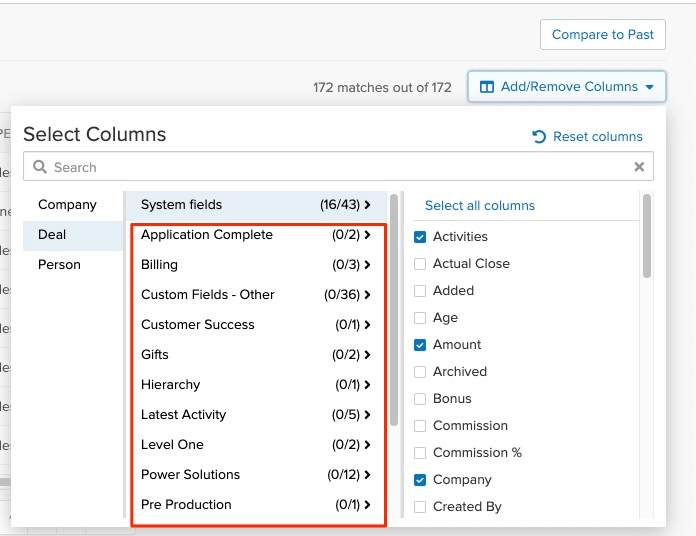The height and width of the screenshot is (536, 696).
Task: Click the Compare to Past button
Action: click(602, 34)
